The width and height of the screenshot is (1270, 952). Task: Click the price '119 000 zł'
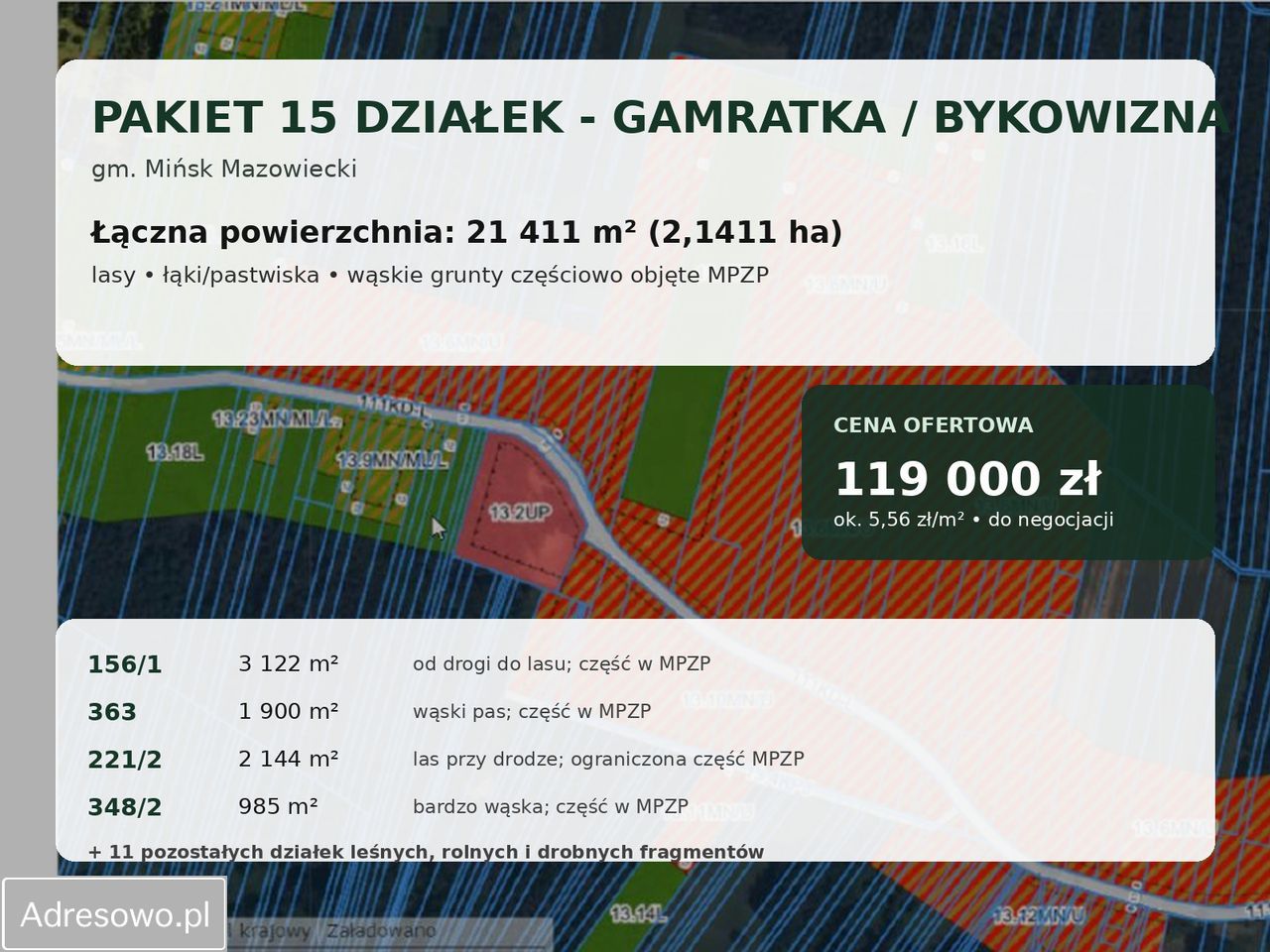coord(967,479)
